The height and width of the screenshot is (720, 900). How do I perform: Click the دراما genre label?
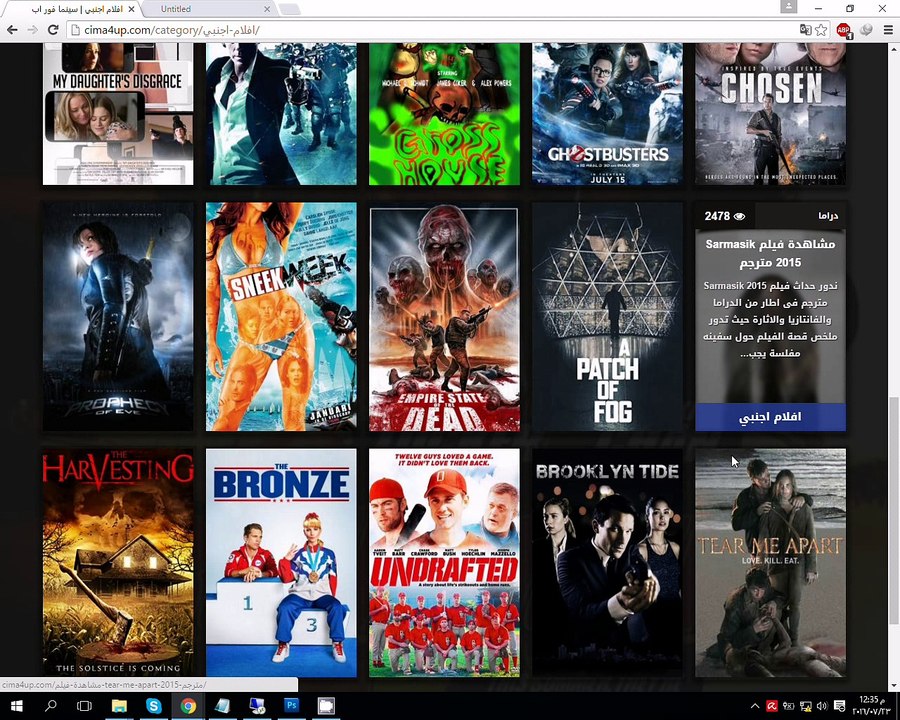point(828,216)
